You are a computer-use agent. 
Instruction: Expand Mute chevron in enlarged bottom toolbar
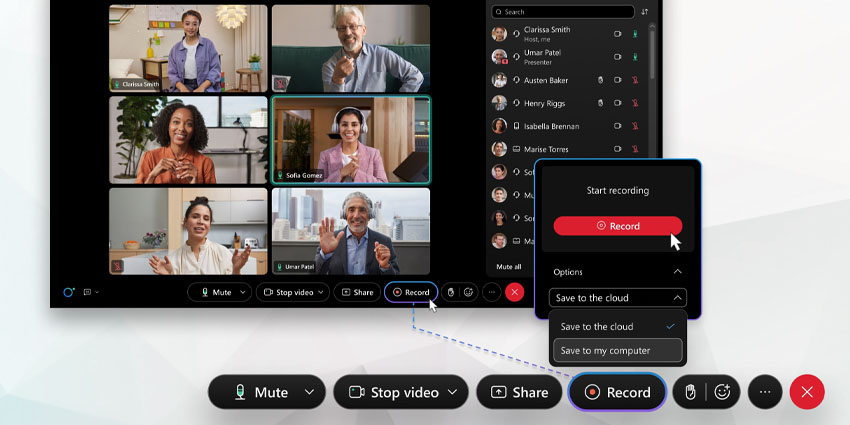(x=309, y=393)
